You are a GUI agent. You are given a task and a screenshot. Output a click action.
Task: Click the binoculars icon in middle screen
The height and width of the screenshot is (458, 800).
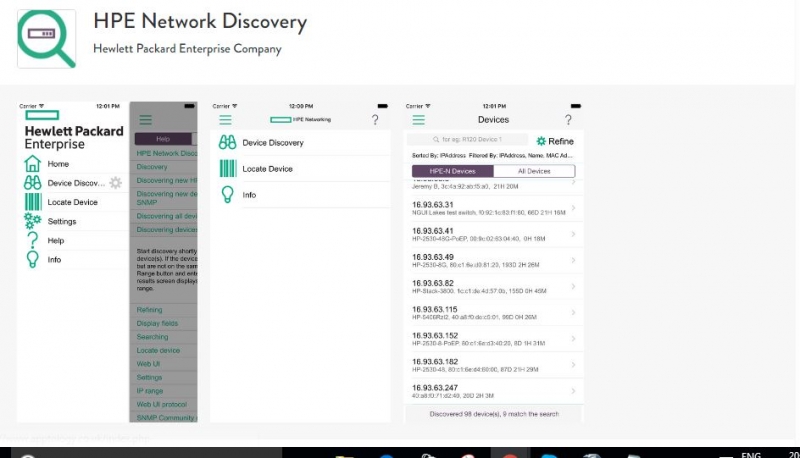228,143
